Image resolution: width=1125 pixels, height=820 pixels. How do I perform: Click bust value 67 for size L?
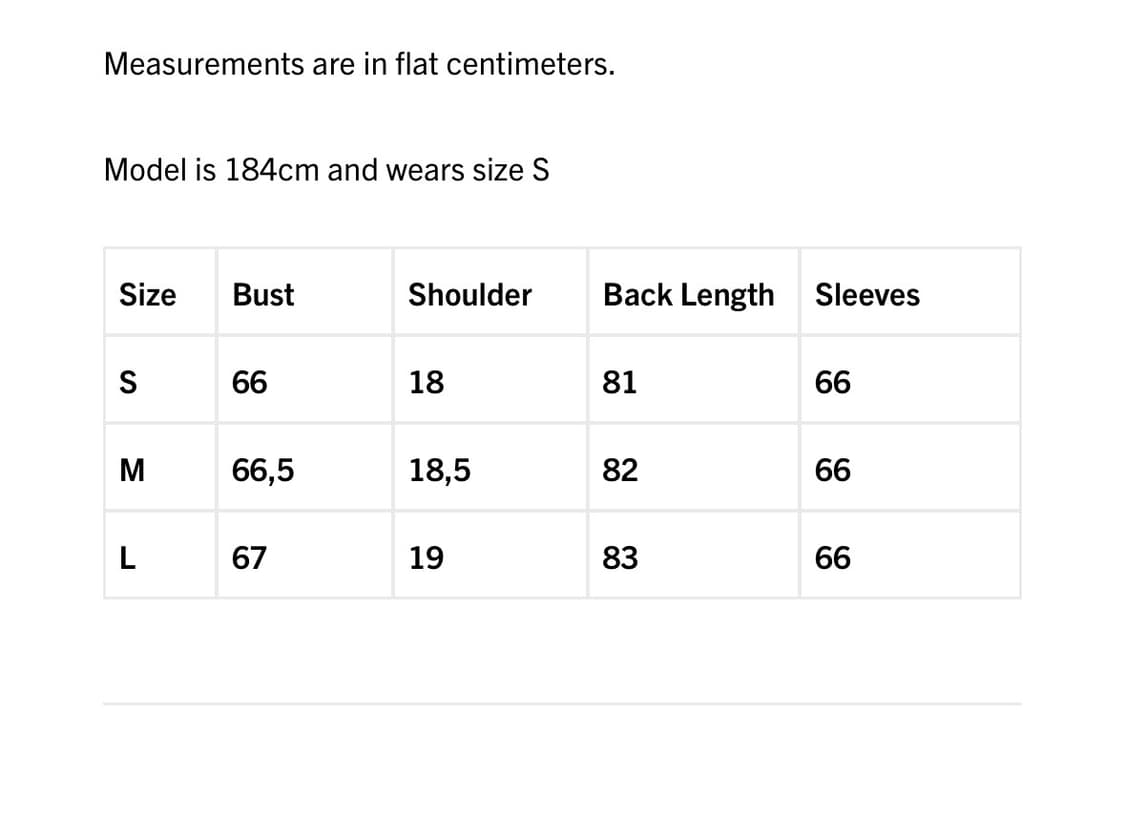(x=249, y=558)
